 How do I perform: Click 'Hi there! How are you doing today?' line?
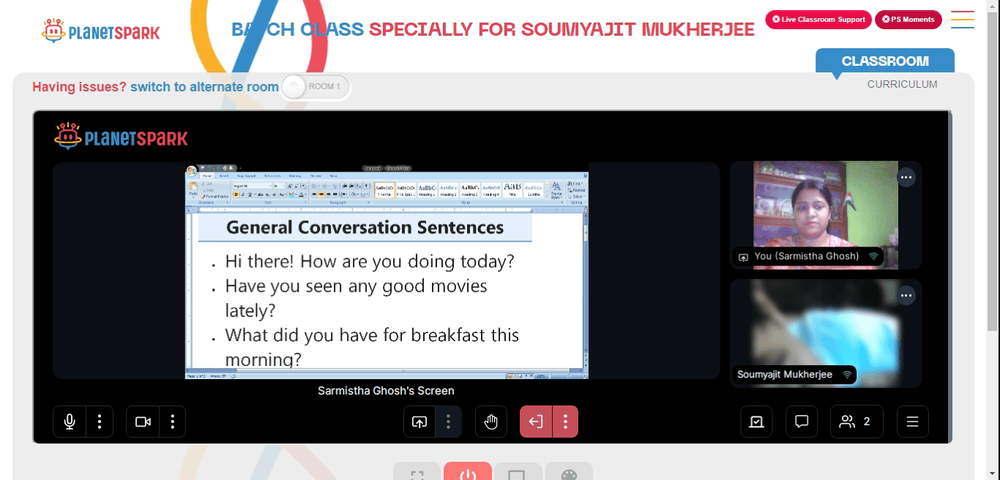coord(370,262)
